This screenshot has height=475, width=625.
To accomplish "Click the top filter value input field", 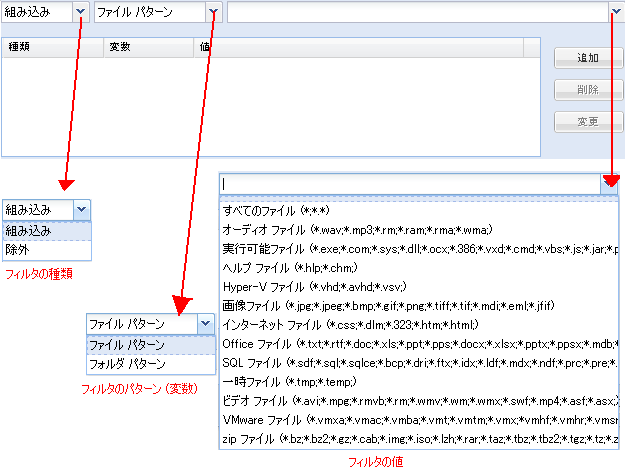I will [418, 12].
